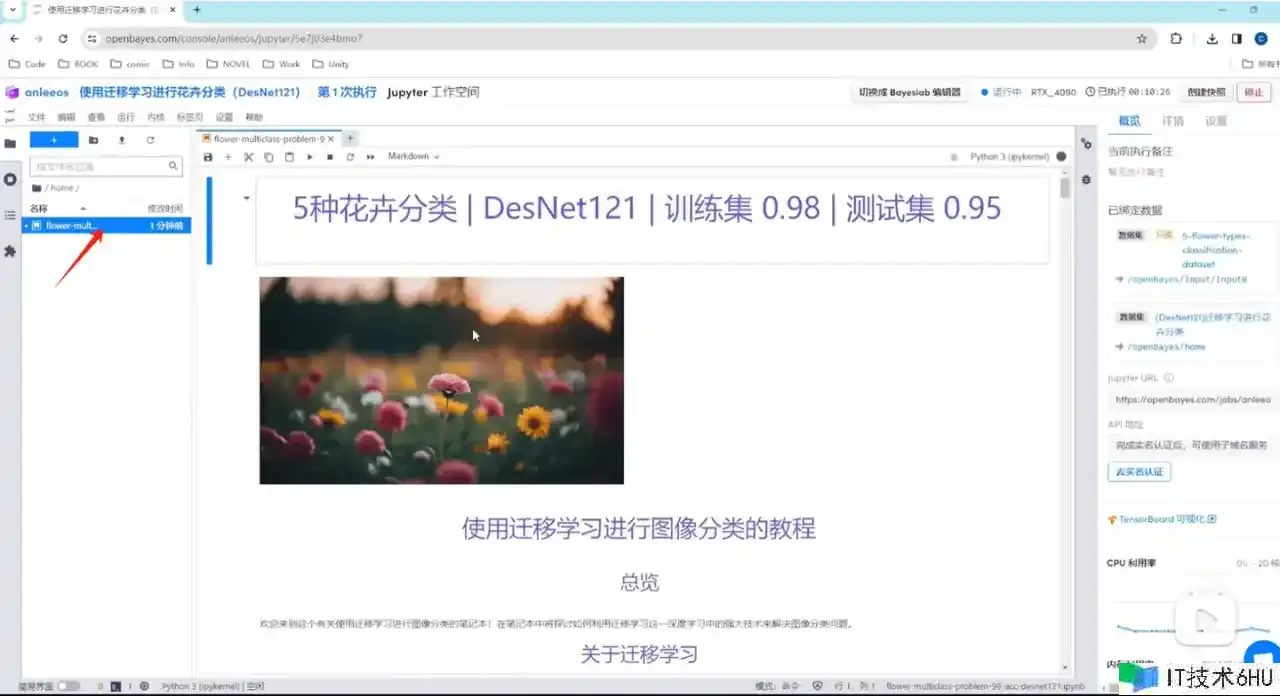This screenshot has height=696, width=1280.
Task: Open a new launcher tab with plus
Action: pos(350,139)
